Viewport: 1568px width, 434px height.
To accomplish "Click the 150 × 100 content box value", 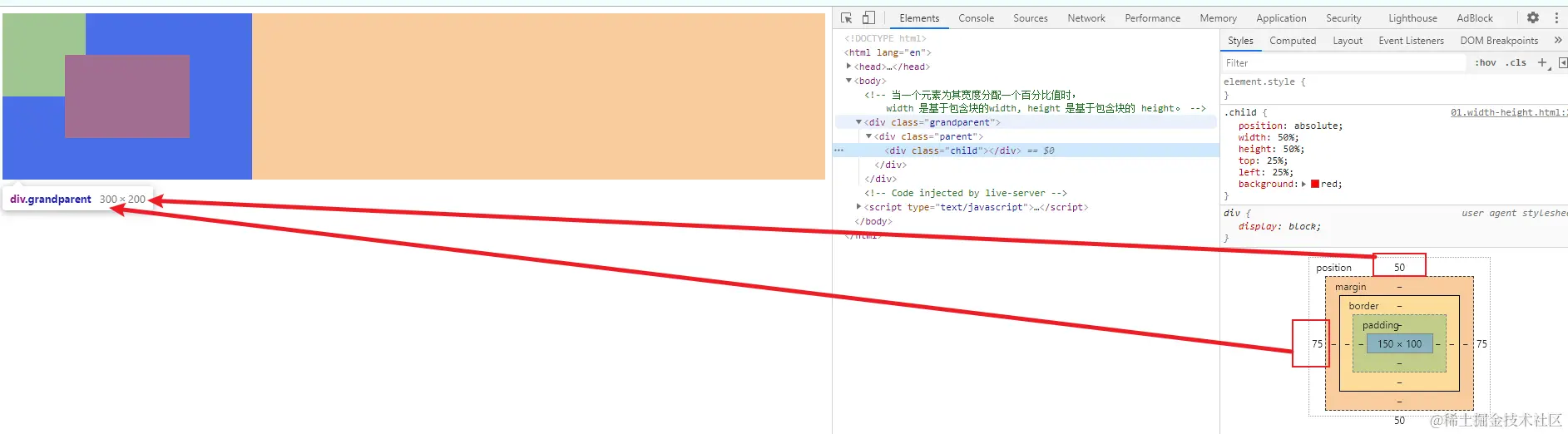I will coord(1399,343).
